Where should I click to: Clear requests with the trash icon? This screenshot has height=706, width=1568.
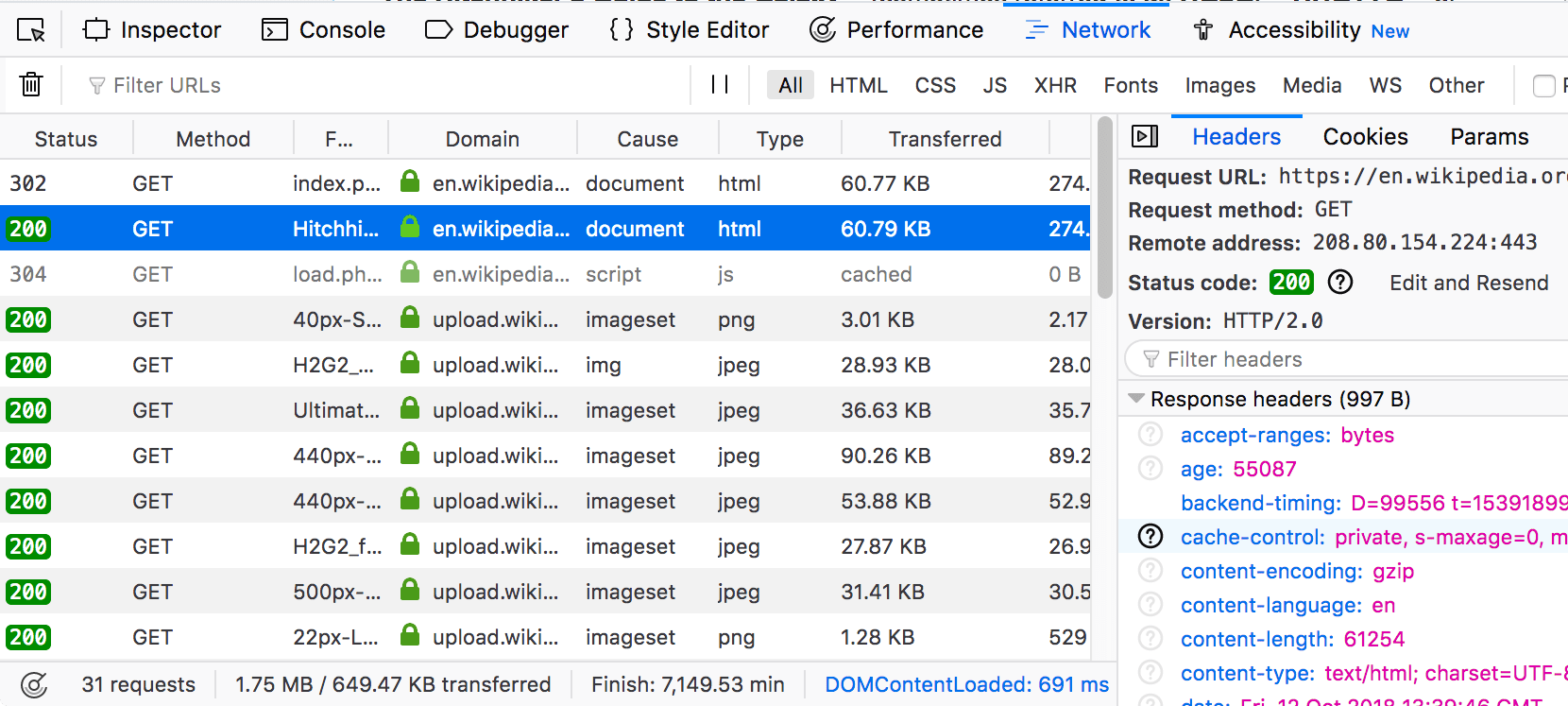pos(31,85)
